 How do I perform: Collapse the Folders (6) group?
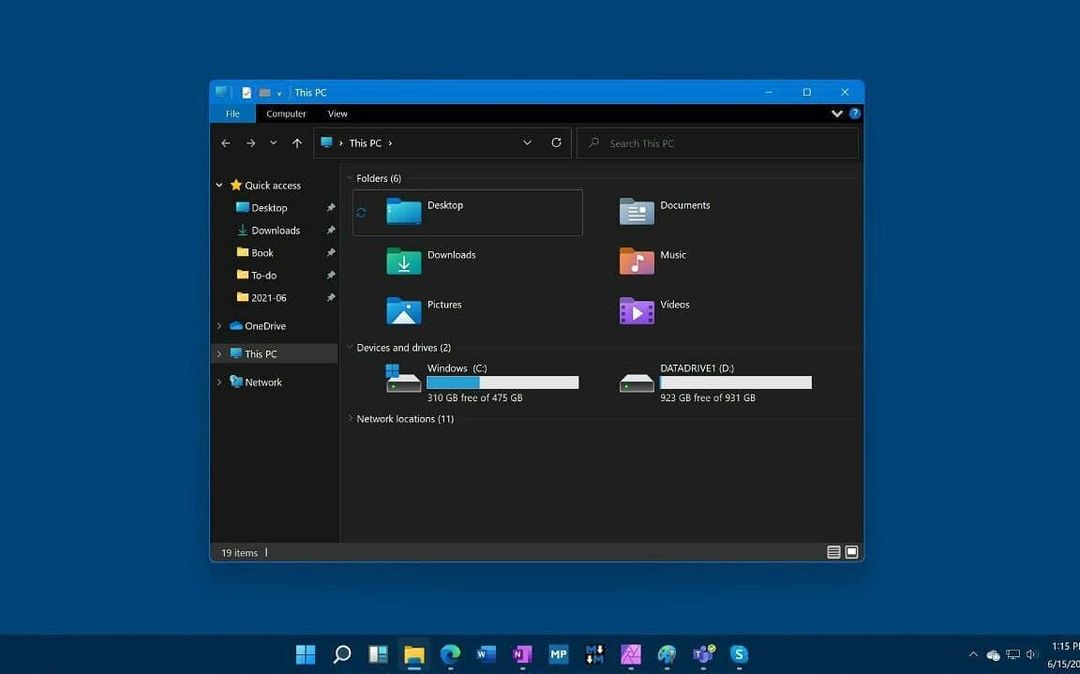coord(350,178)
